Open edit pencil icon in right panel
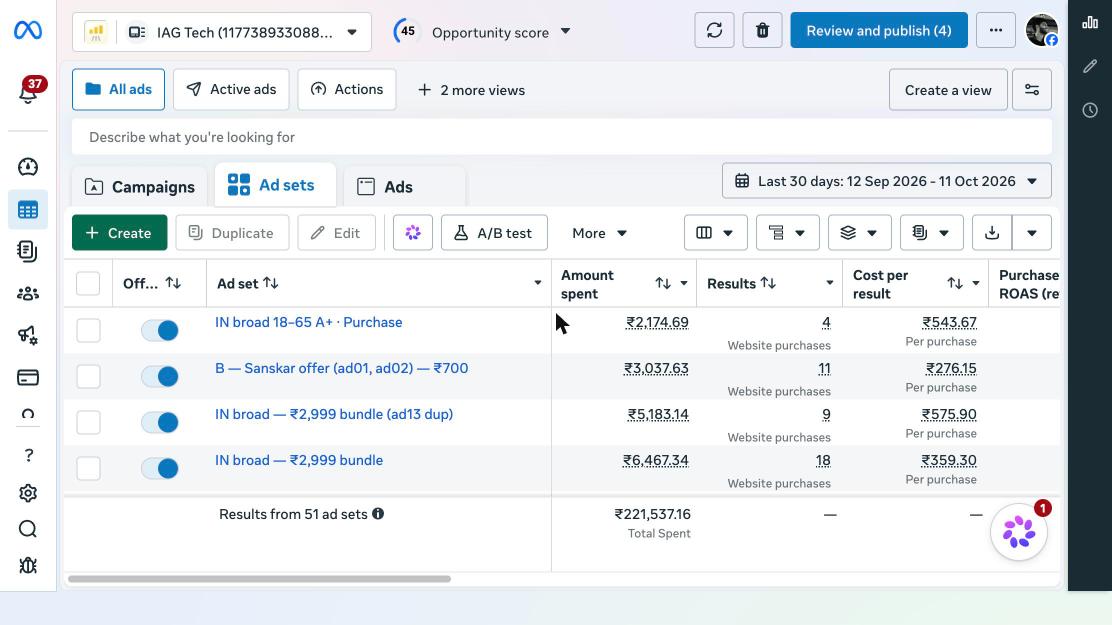 1090,67
